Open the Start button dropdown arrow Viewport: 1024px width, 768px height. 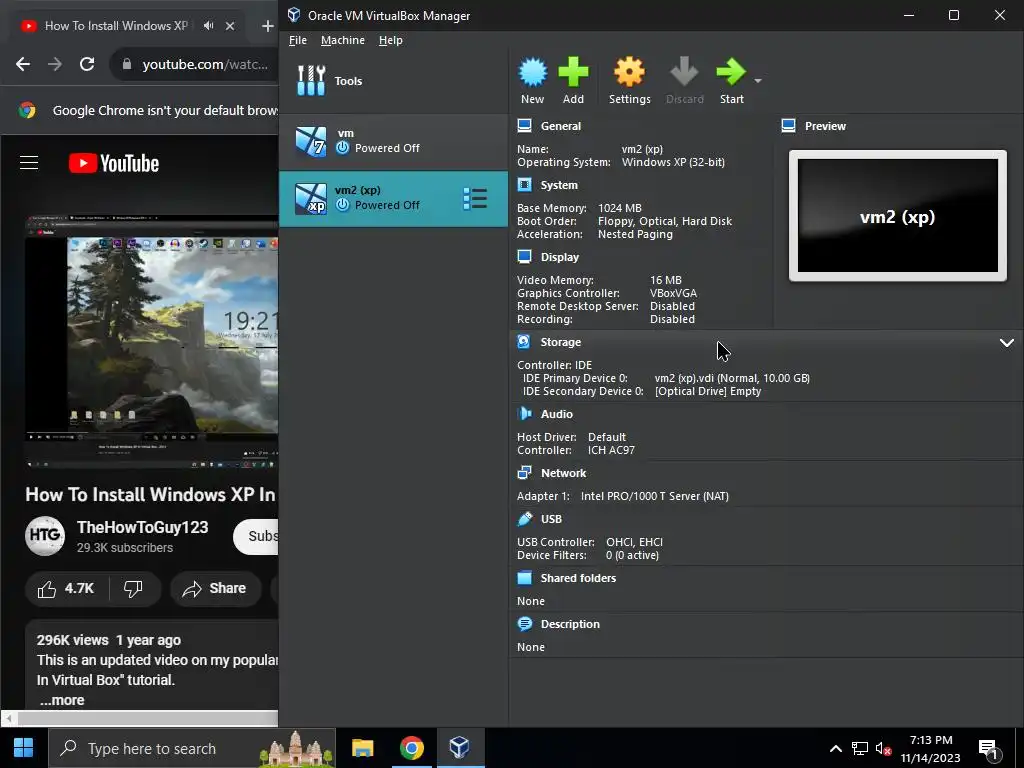pos(758,81)
